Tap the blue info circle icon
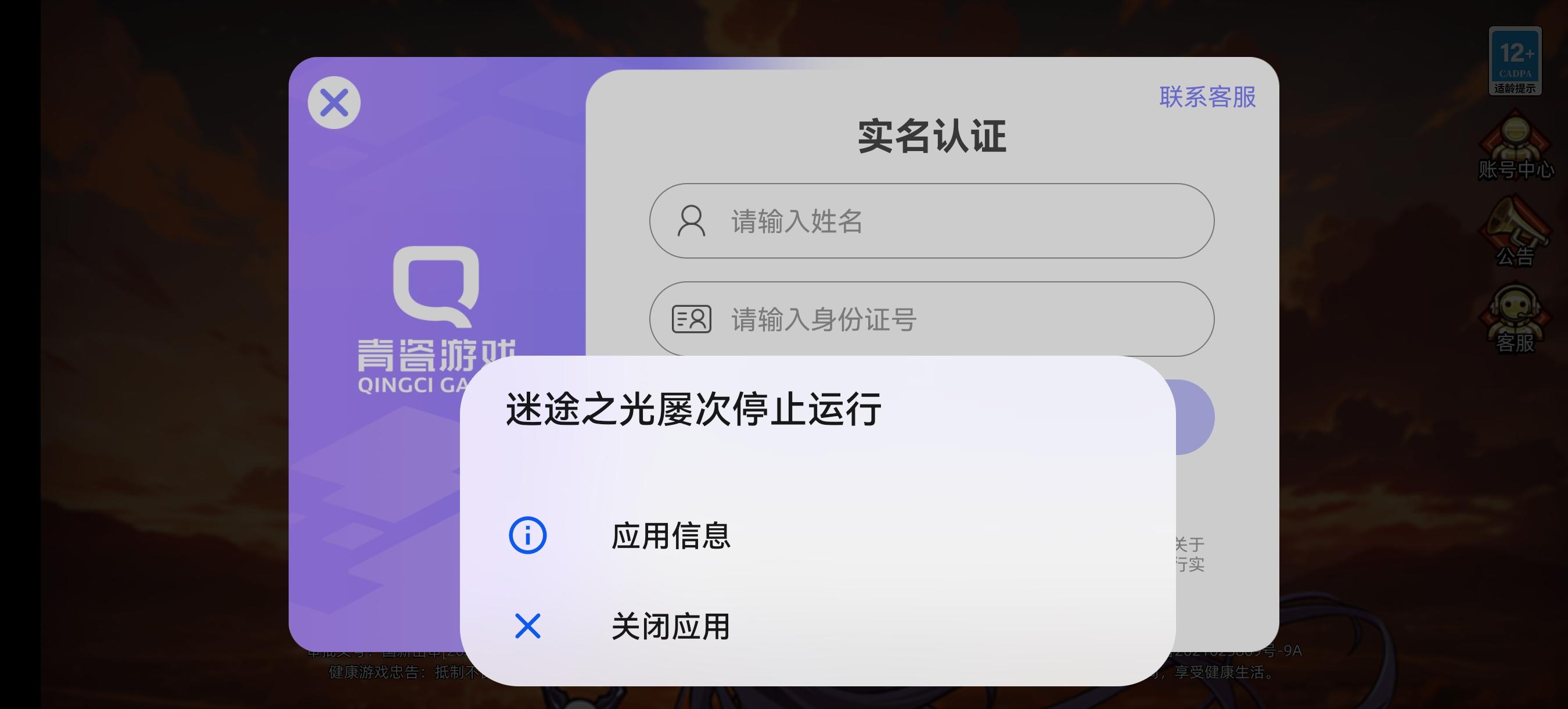Screen dimensions: 1568x709 pyautogui.click(x=527, y=535)
